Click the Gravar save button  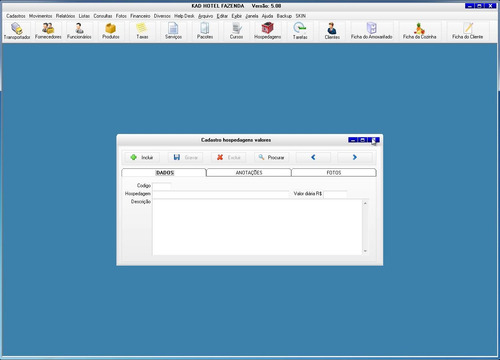(x=186, y=157)
